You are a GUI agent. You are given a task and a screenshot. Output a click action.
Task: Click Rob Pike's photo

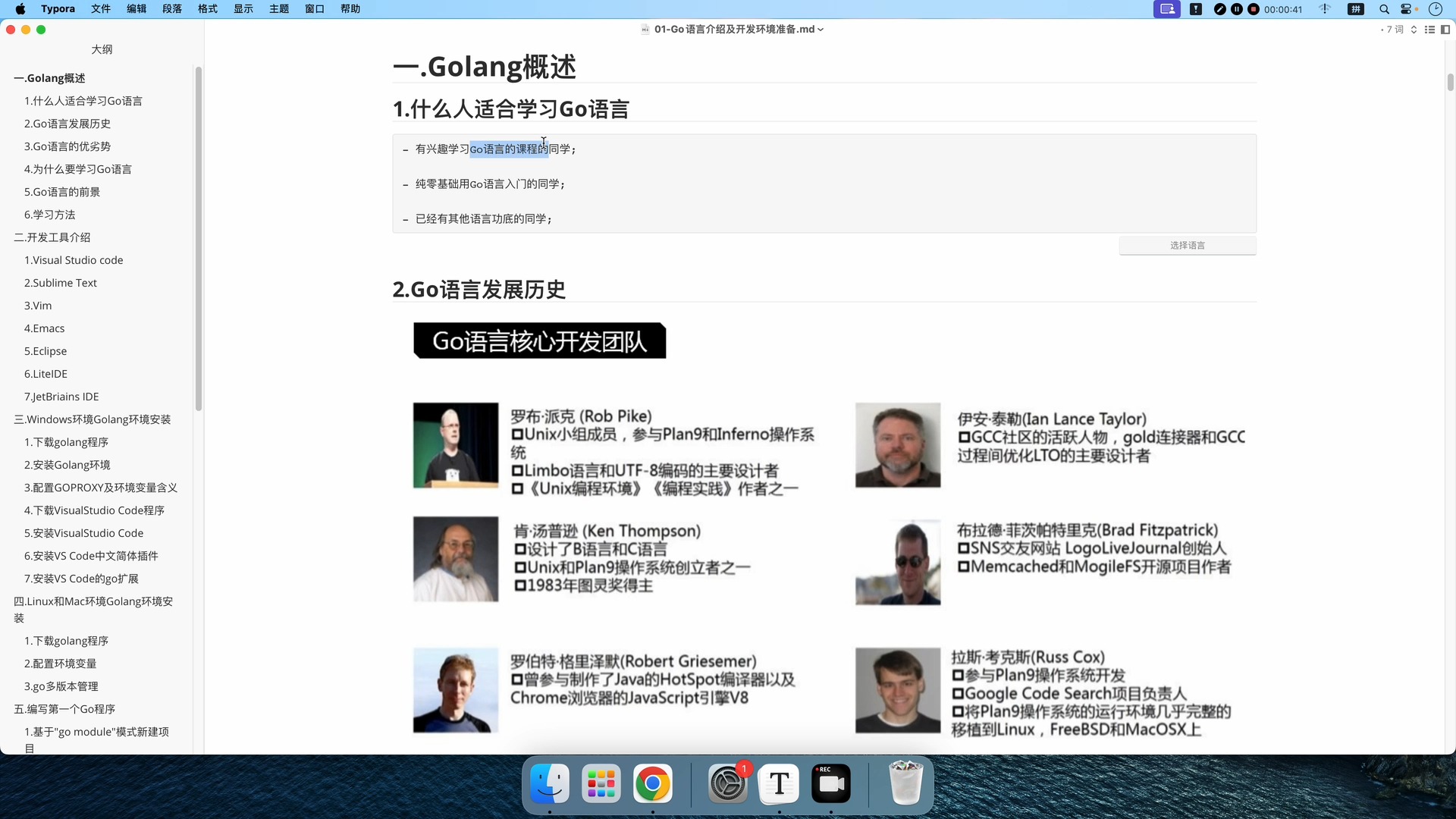pyautogui.click(x=456, y=445)
